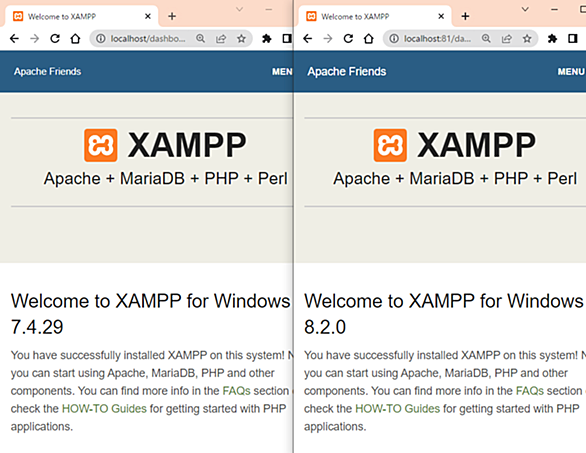Open MENU in left window header
The width and height of the screenshot is (586, 453).
click(282, 71)
